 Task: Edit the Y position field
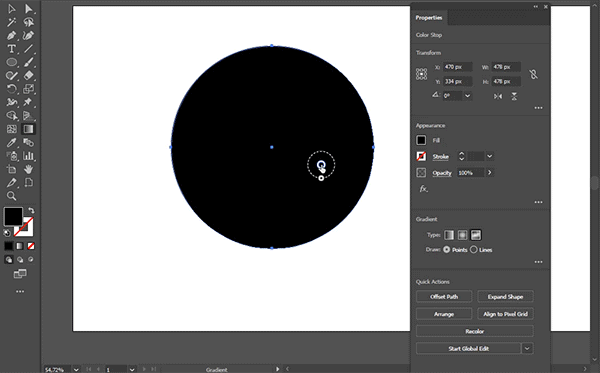click(457, 81)
